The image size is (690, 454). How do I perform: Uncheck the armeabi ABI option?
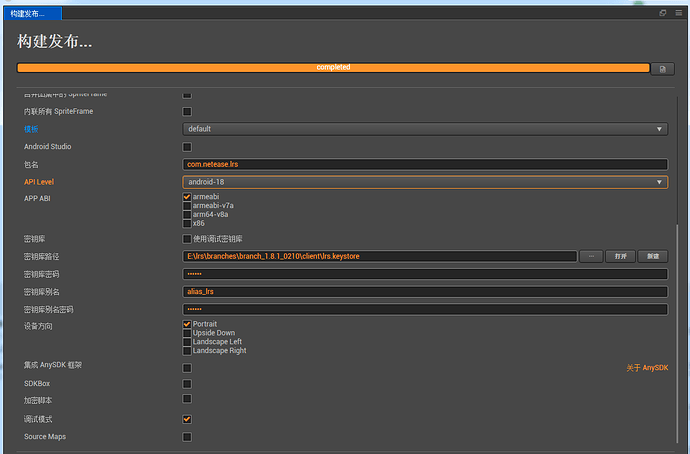pos(187,197)
